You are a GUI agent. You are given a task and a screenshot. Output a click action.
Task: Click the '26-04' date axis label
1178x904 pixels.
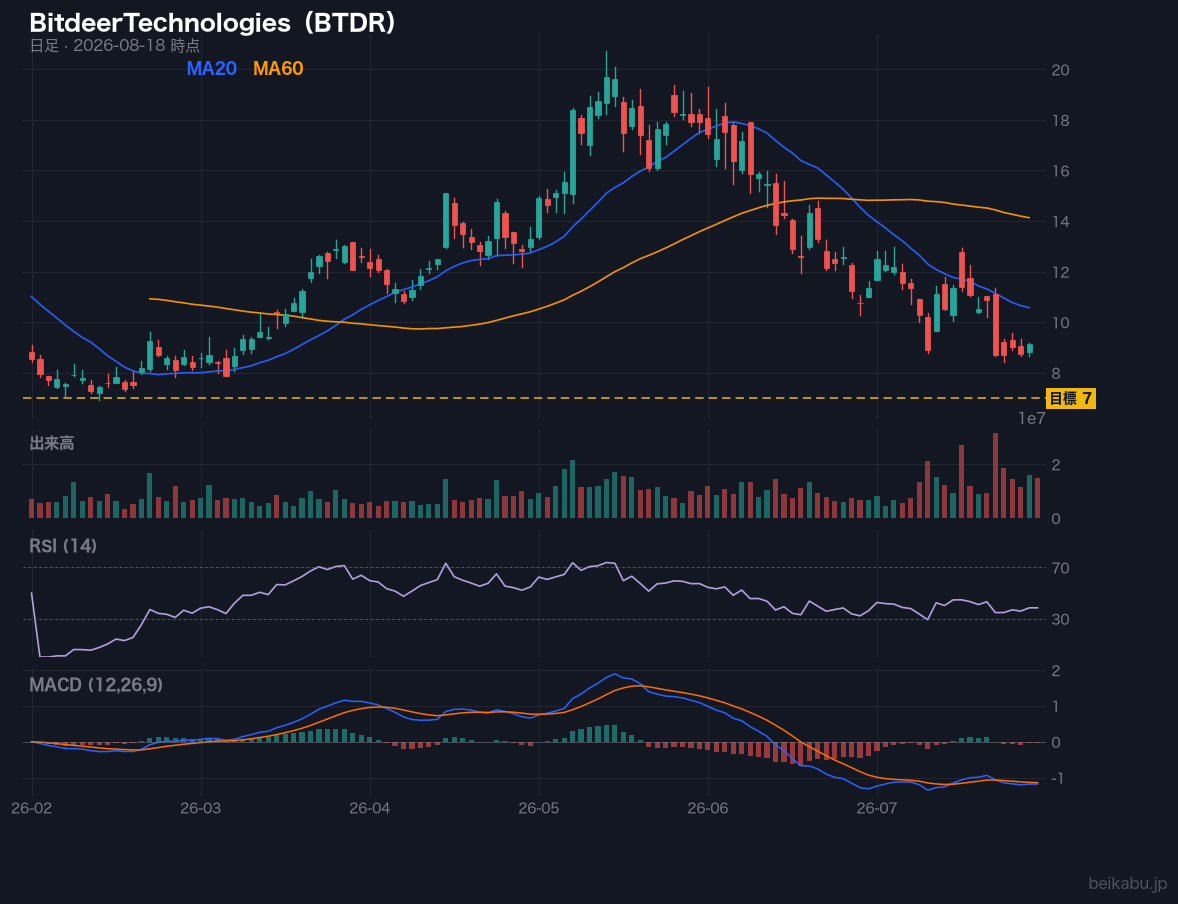click(x=370, y=809)
